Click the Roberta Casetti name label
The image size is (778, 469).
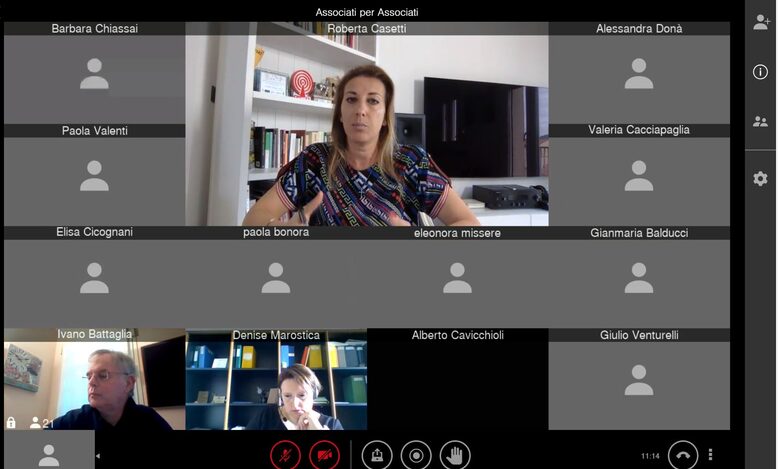click(367, 29)
